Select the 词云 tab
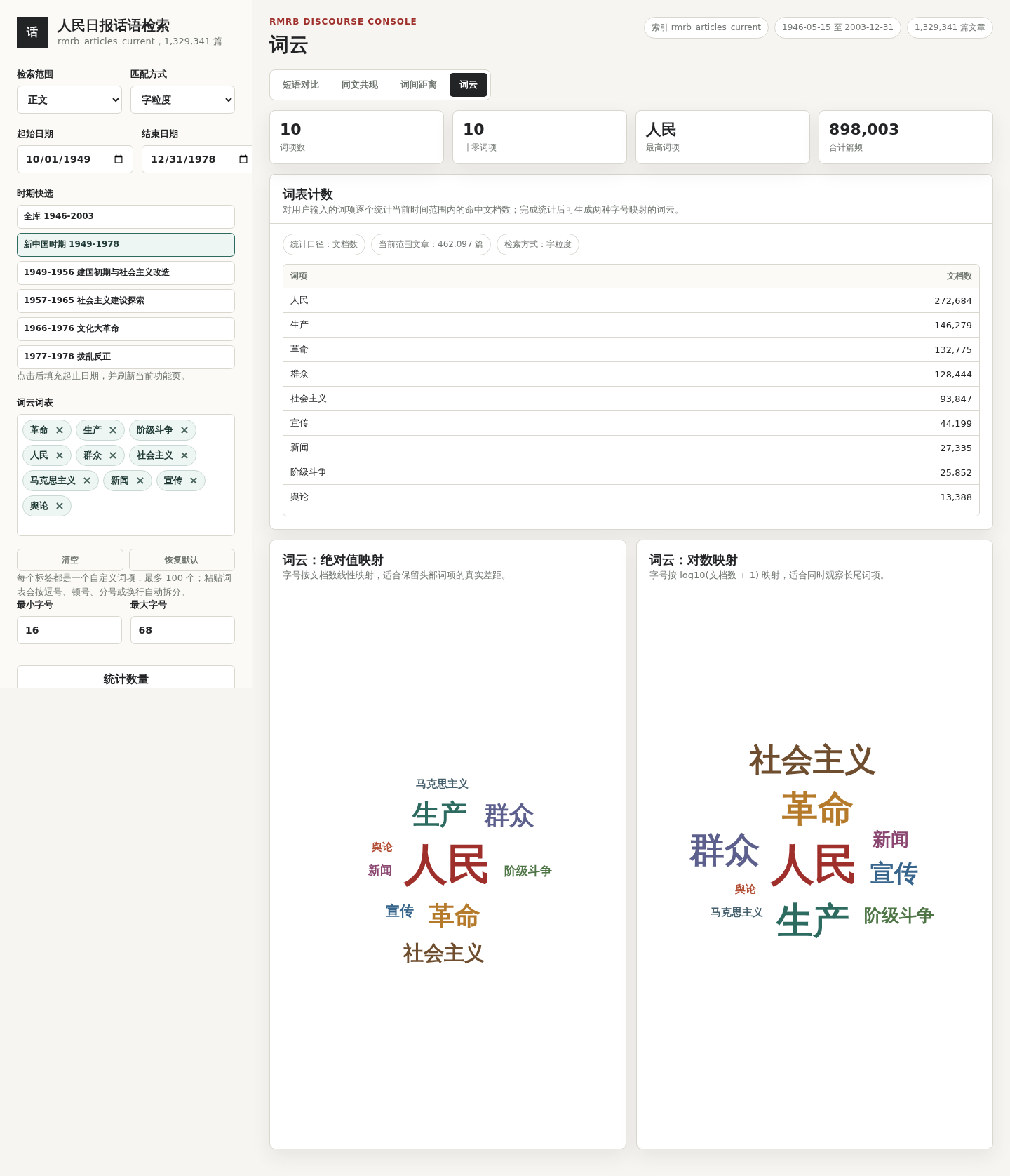This screenshot has height=1176, width=1010. coord(469,85)
